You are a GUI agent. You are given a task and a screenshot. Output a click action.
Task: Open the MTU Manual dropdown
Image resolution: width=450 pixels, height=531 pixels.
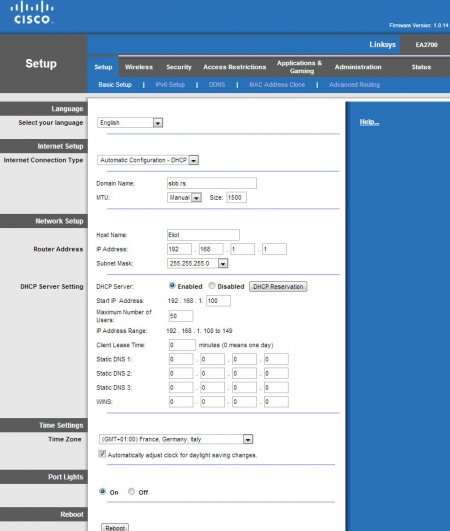(196, 198)
